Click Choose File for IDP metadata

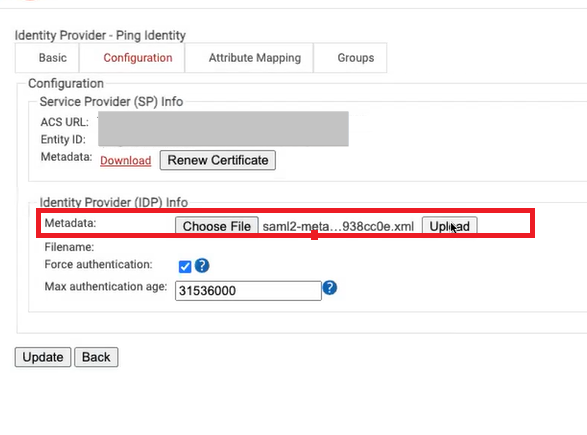click(217, 226)
